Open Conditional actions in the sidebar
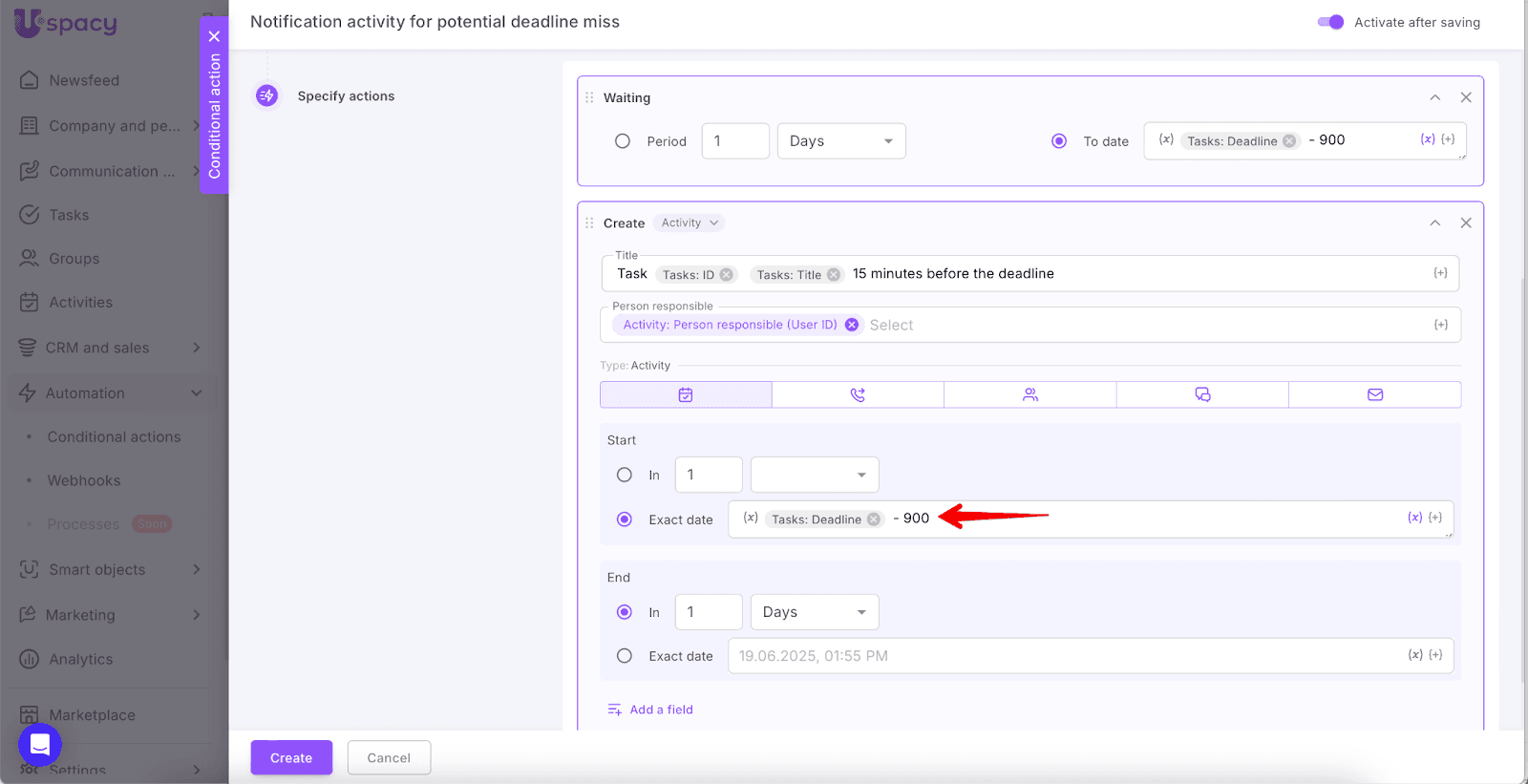1528x784 pixels. (x=114, y=436)
